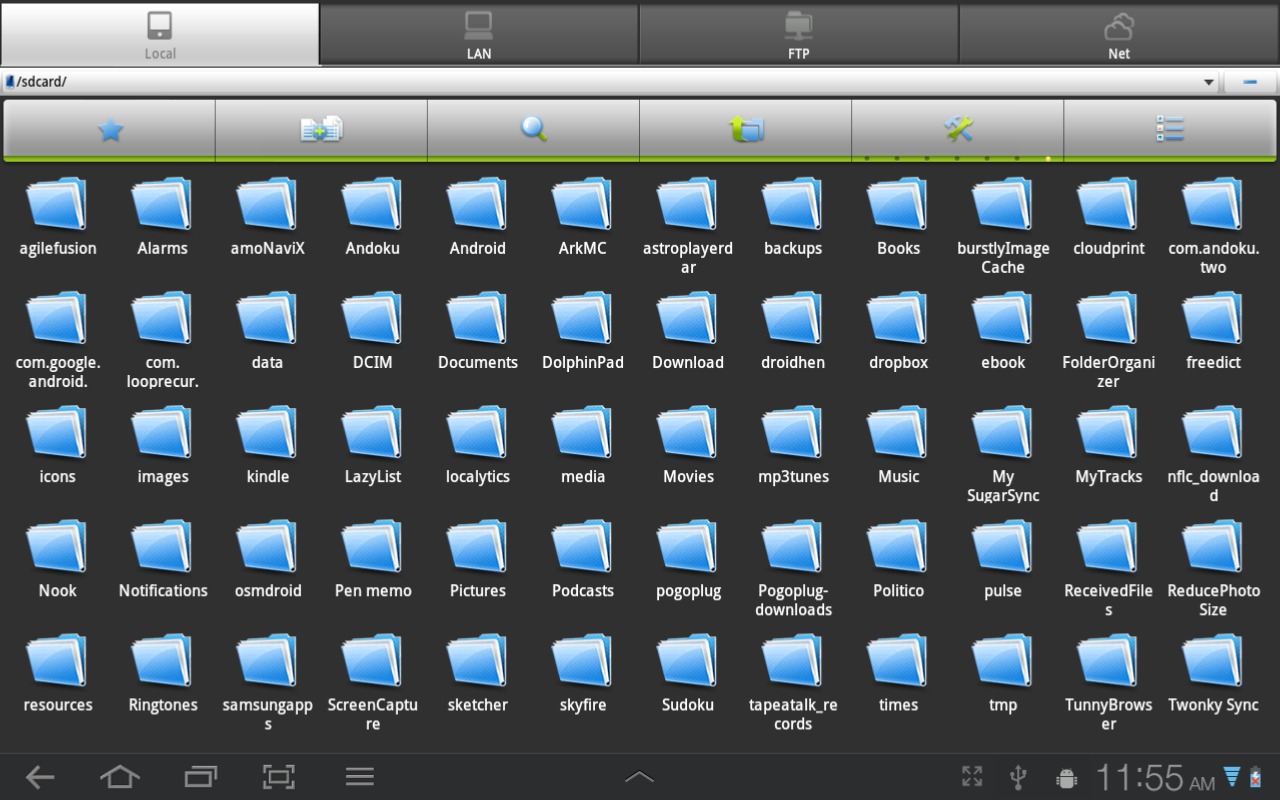Open the astroplayerdar folder
This screenshot has width=1280, height=800.
click(x=688, y=226)
